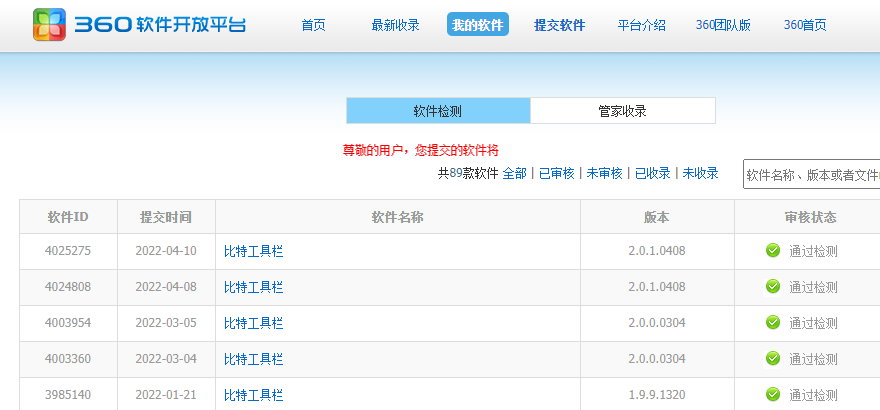The height and width of the screenshot is (410, 880).
Task: Click green check icon for software 4024808
Action: click(773, 287)
